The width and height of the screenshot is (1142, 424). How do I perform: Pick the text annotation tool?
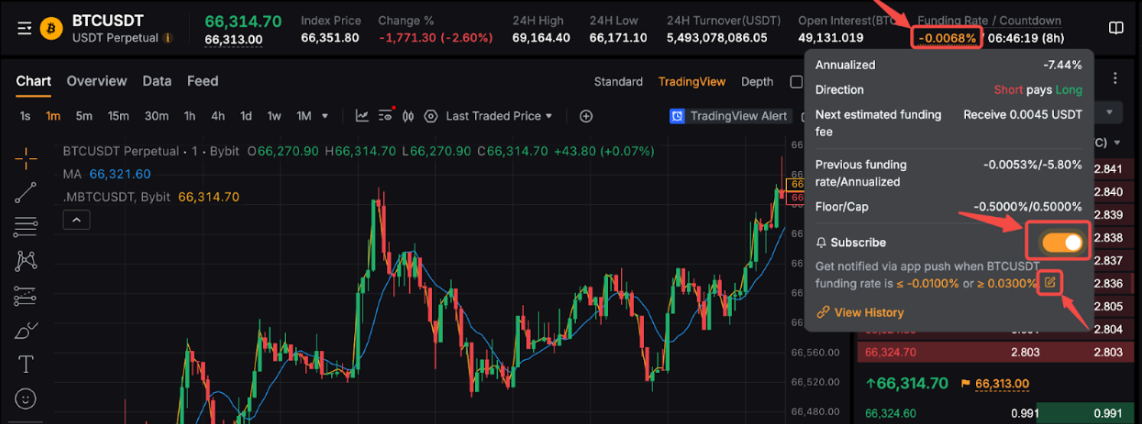click(x=26, y=363)
